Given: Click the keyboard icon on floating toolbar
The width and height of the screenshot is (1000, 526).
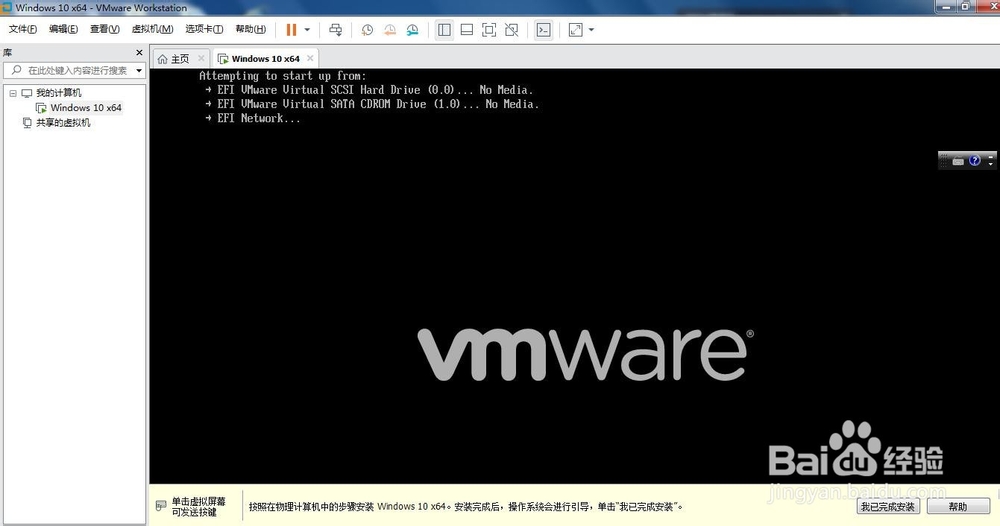Looking at the screenshot, I should click(x=958, y=161).
